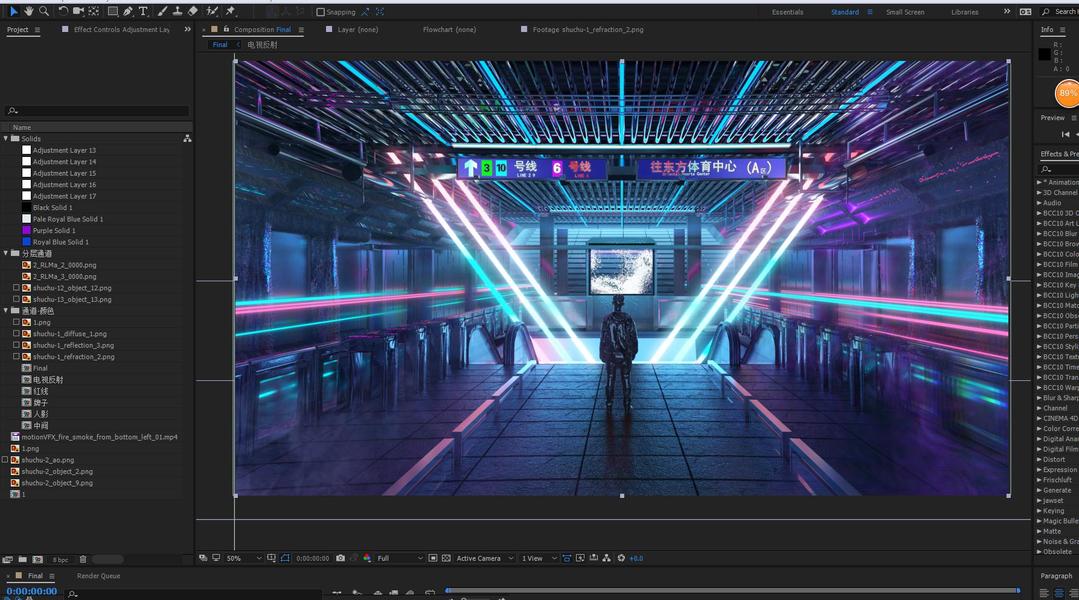Image resolution: width=1079 pixels, height=600 pixels.
Task: Select the Unified Camera tool
Action: tap(78, 11)
